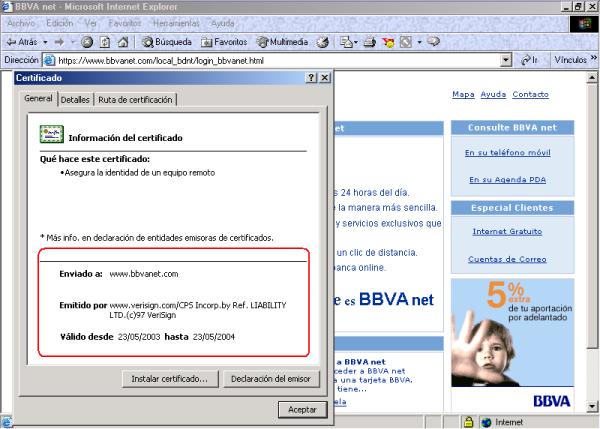Switch to Ruta de certificación tab
600x429 pixels.
[x=135, y=100]
